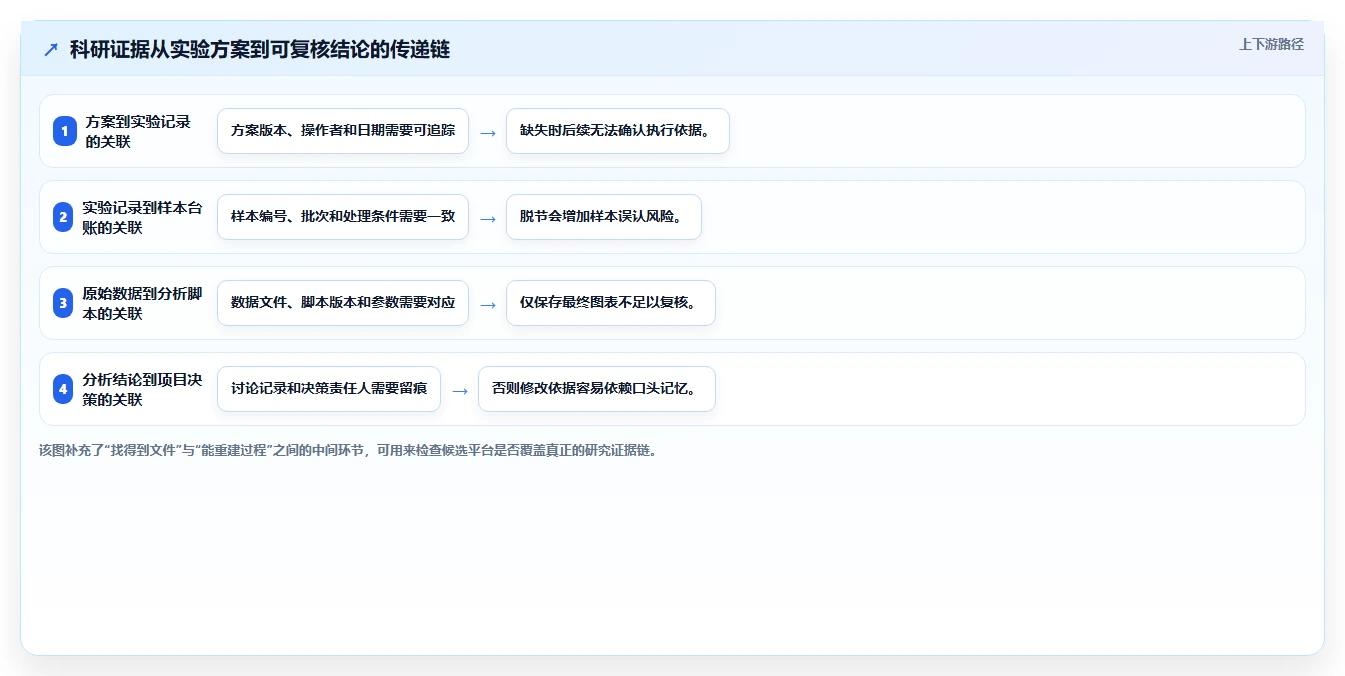Screen dimensions: 1345x676
Task: Click the 脱节会增加样本误认风险 box
Action: coord(604,217)
